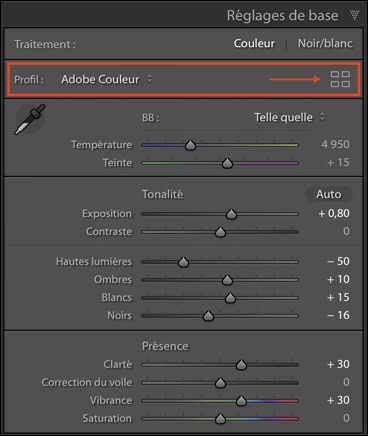The image size is (368, 436).
Task: Click the Teinte slider handle
Action: (x=227, y=163)
